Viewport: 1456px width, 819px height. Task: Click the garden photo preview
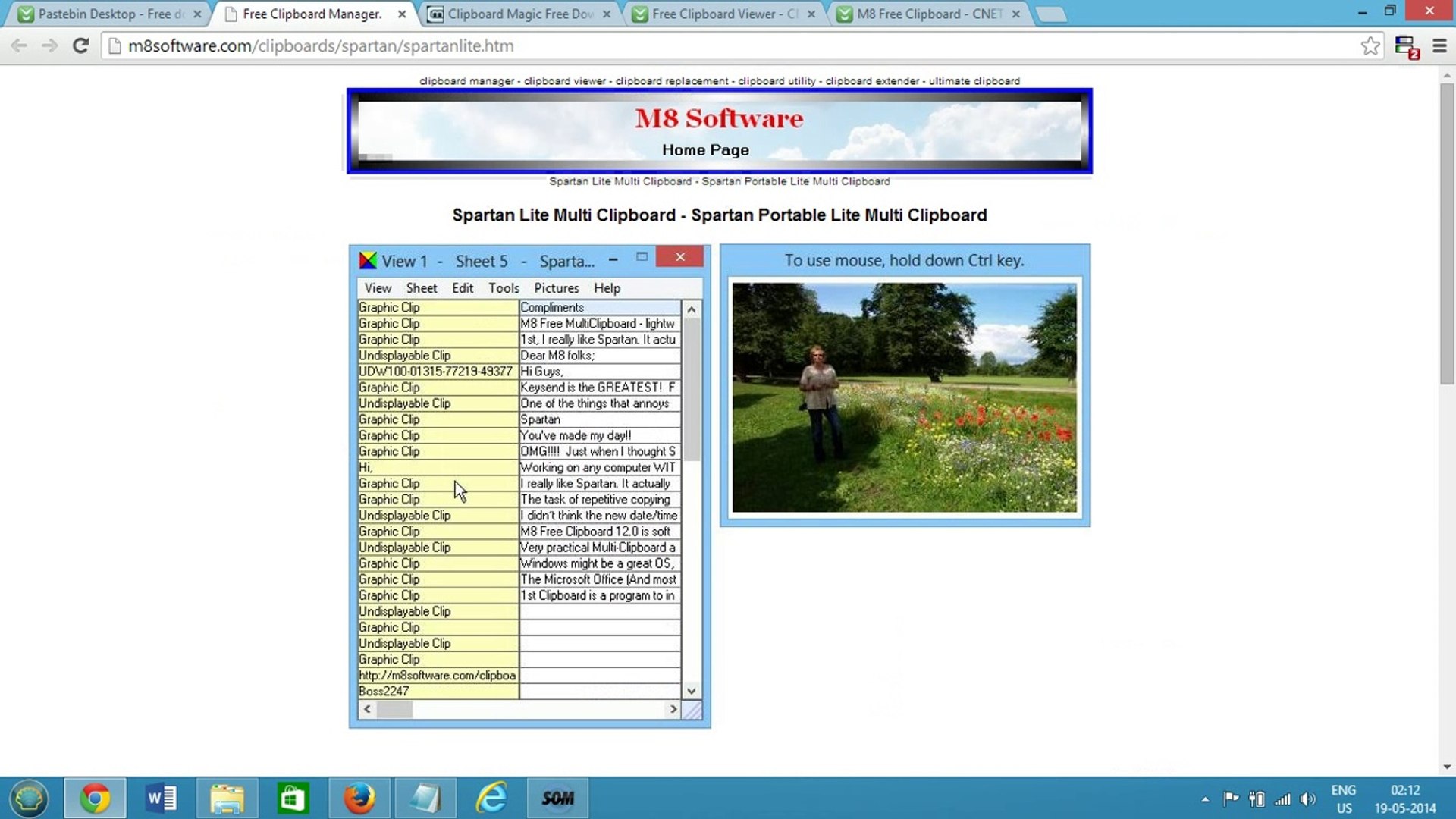pyautogui.click(x=904, y=397)
